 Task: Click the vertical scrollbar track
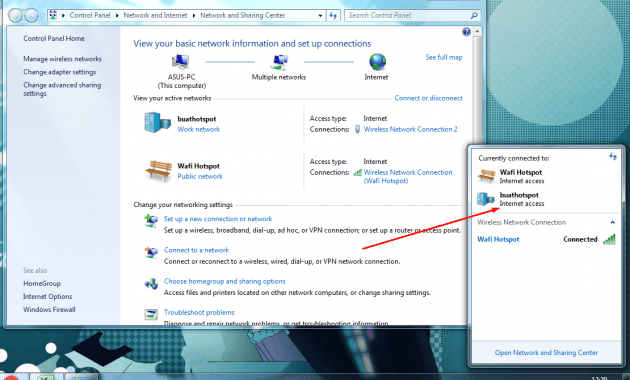477,181
